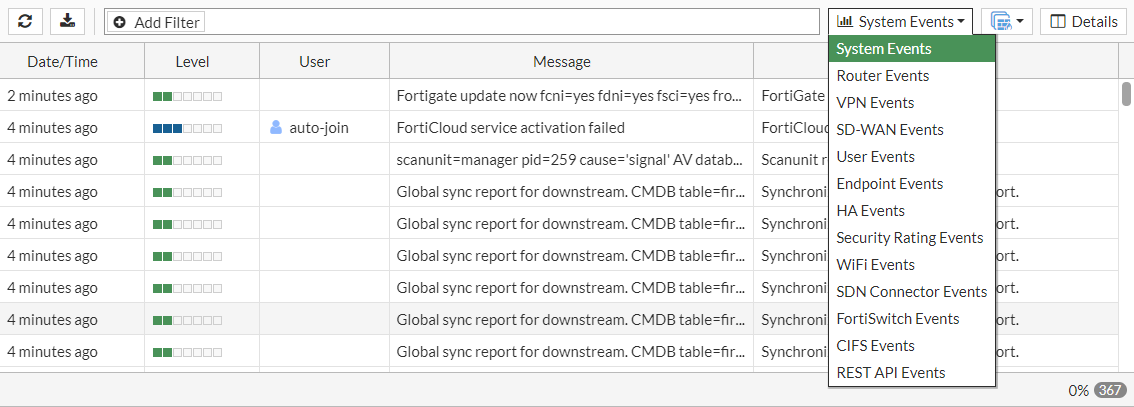This screenshot has width=1134, height=407.
Task: Select the FortiCloud service activation failed row
Action: pyautogui.click(x=510, y=127)
